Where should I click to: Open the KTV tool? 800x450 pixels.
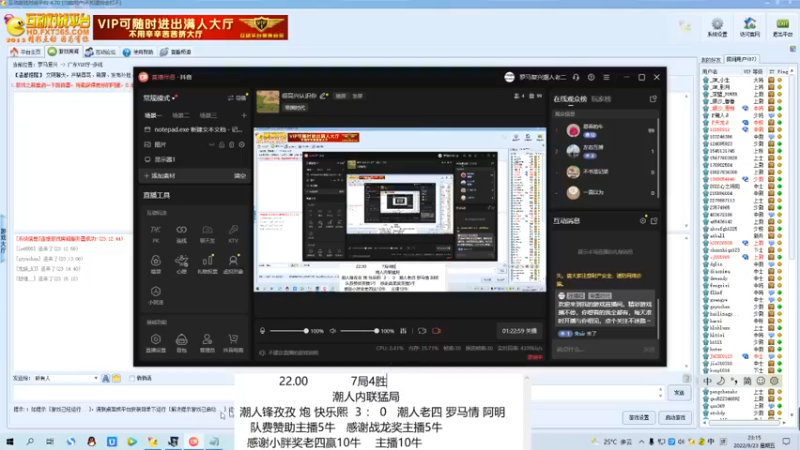[x=233, y=233]
